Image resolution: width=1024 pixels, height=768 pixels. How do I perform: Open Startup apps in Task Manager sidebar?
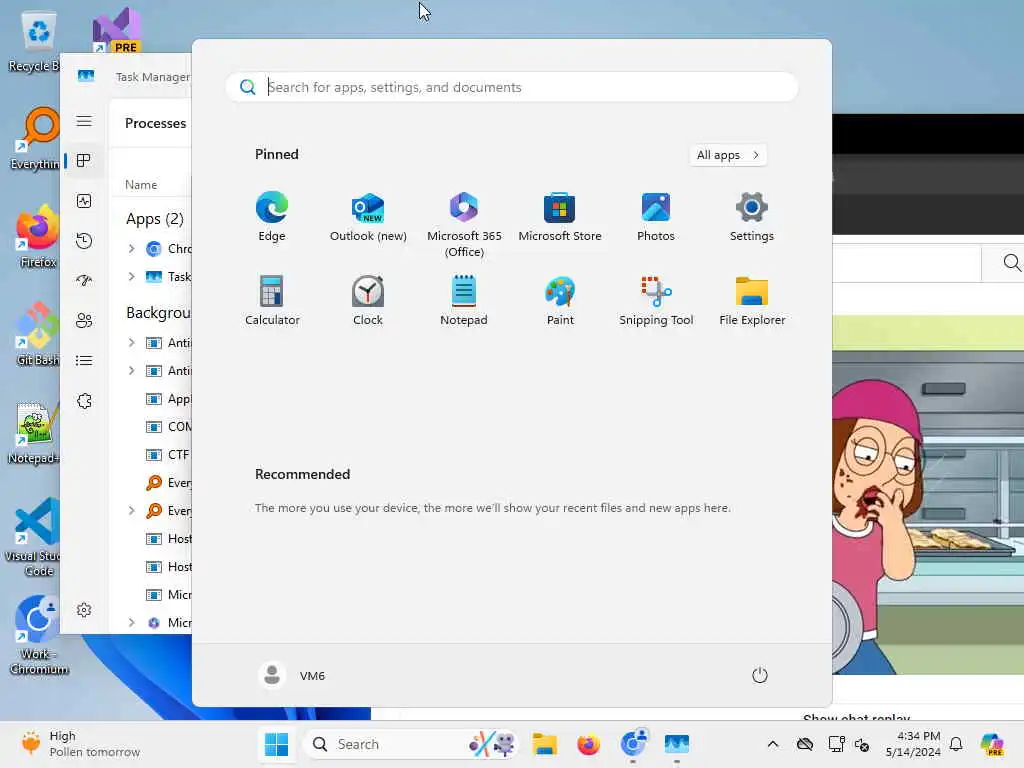84,281
